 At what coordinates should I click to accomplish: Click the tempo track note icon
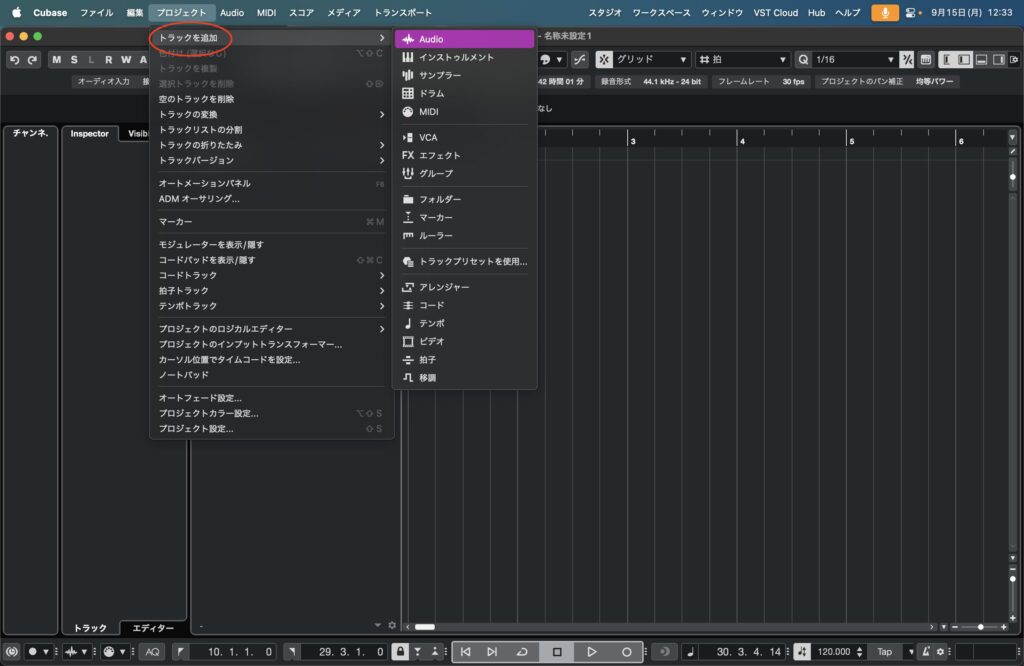click(408, 323)
